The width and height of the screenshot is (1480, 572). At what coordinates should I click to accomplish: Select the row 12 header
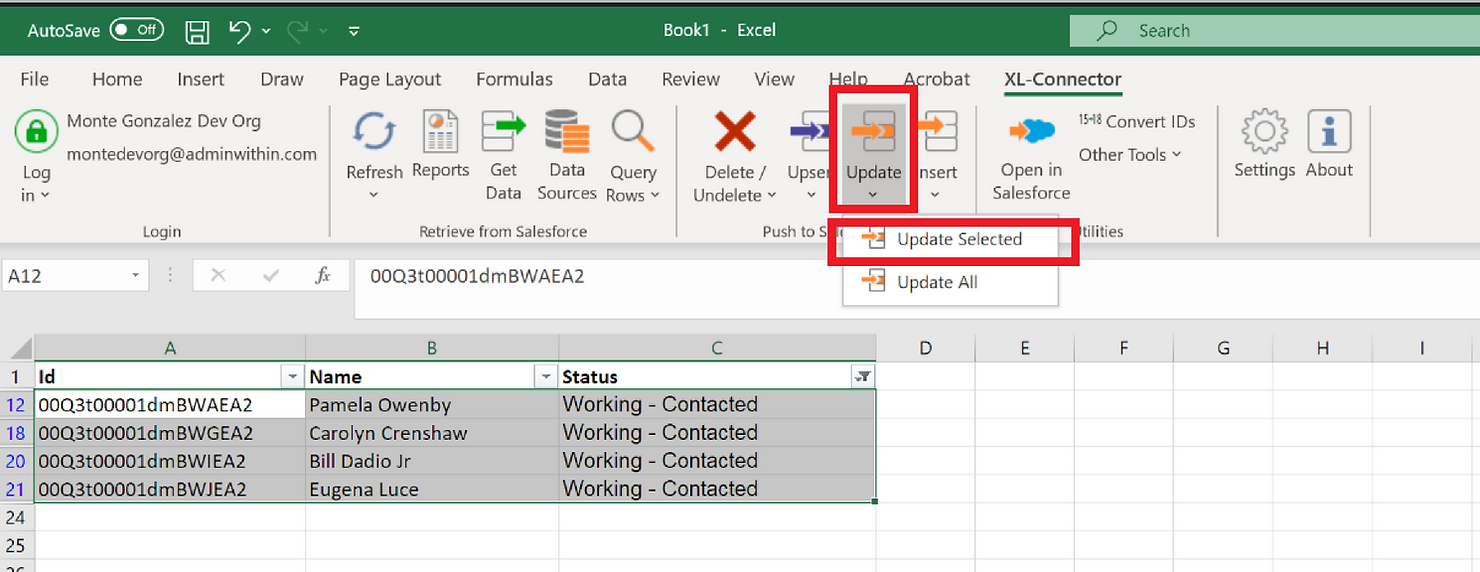(x=16, y=405)
